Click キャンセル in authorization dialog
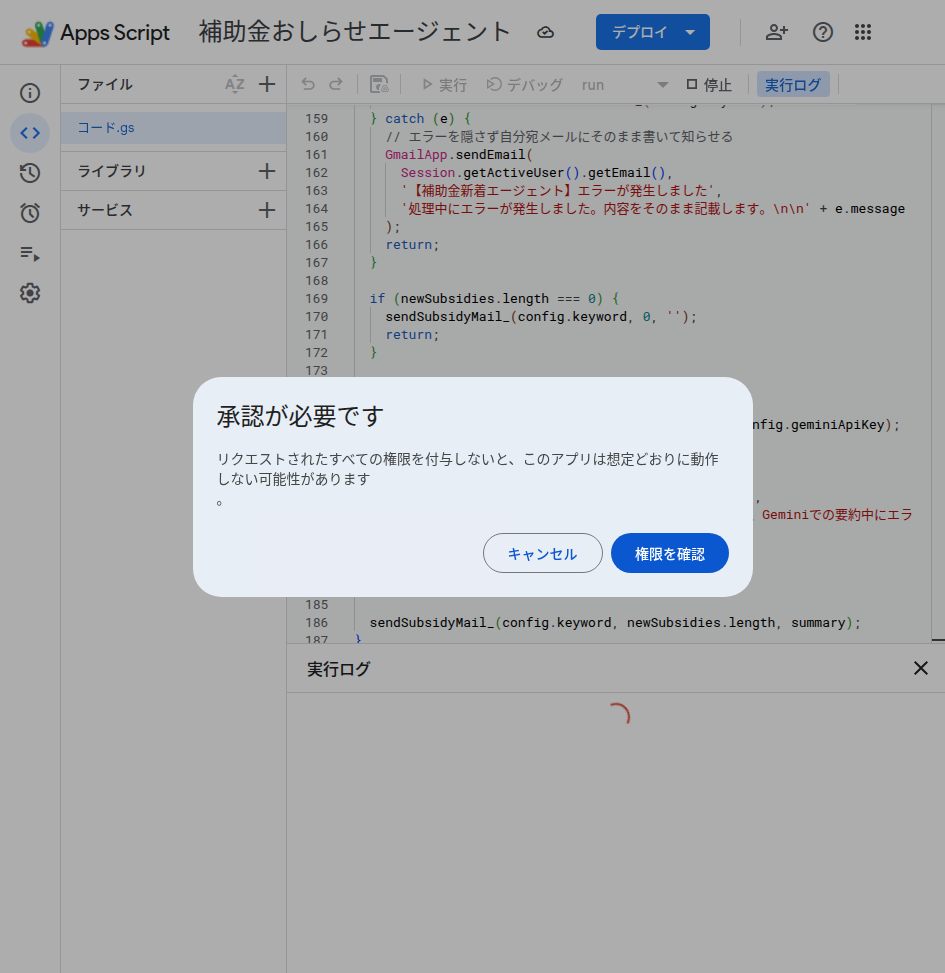Image resolution: width=945 pixels, height=973 pixels. [542, 553]
